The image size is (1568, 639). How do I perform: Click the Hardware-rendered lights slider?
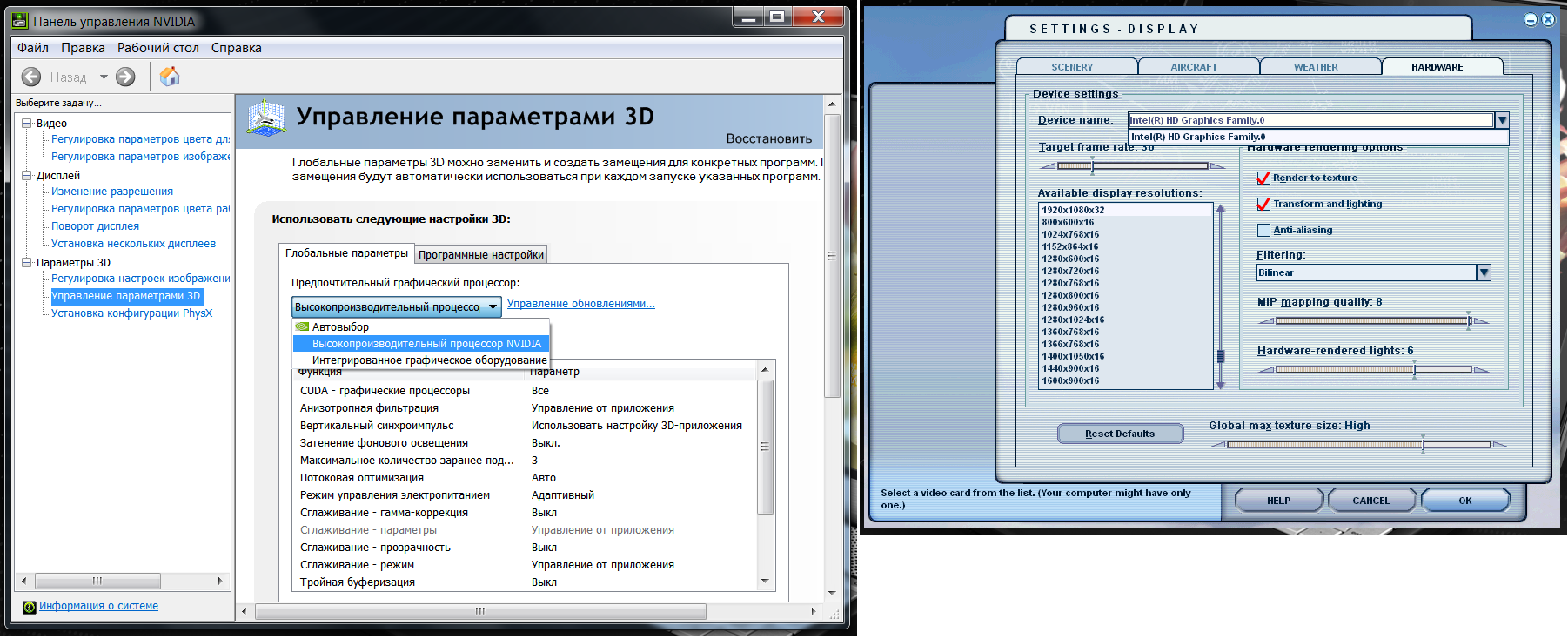click(1373, 370)
